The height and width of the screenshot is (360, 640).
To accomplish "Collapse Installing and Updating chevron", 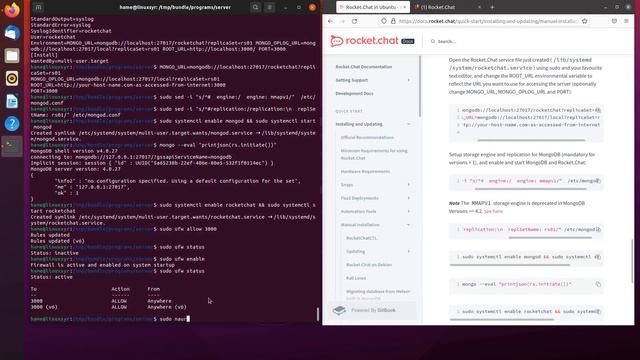I will pos(409,124).
